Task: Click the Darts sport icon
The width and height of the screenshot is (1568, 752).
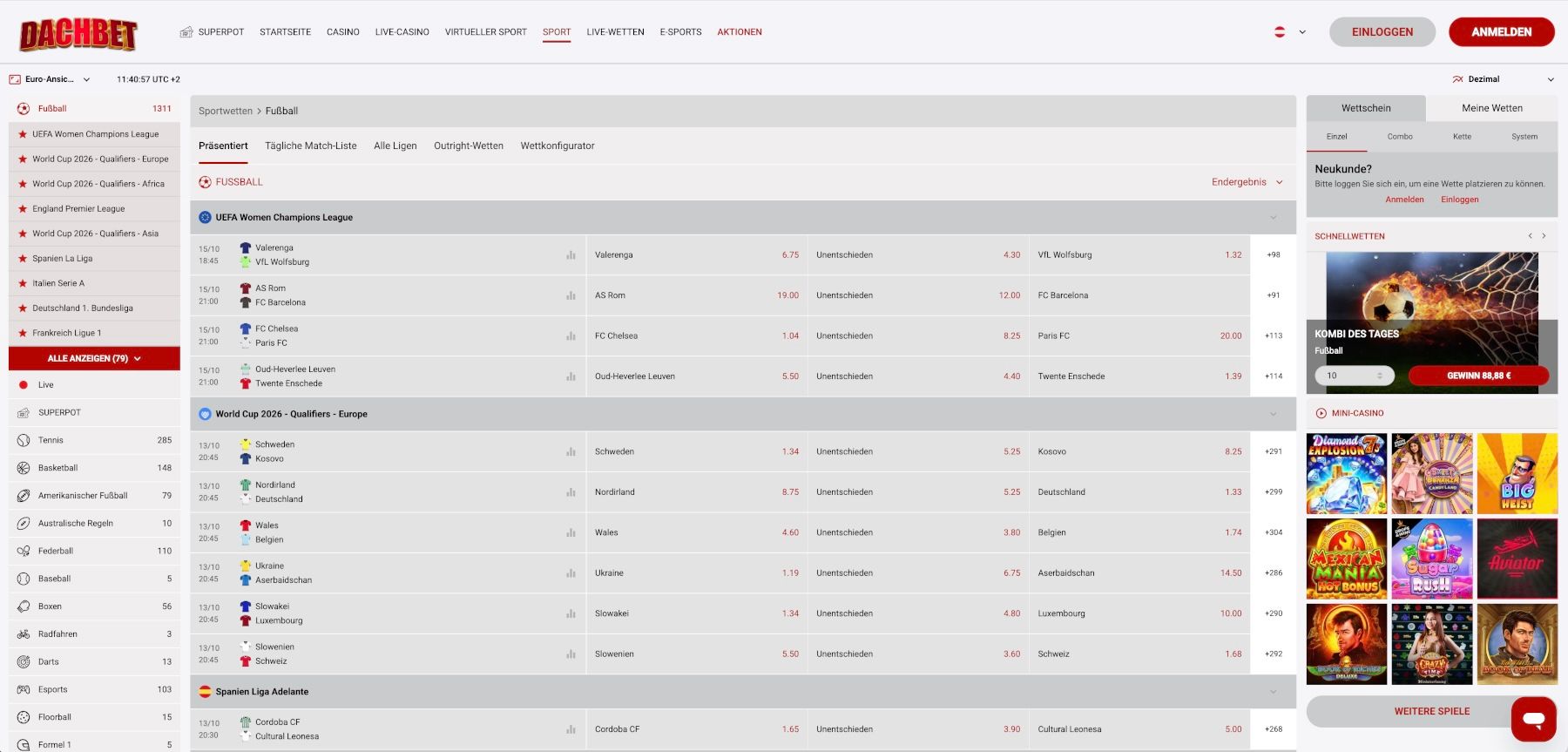Action: [x=24, y=661]
